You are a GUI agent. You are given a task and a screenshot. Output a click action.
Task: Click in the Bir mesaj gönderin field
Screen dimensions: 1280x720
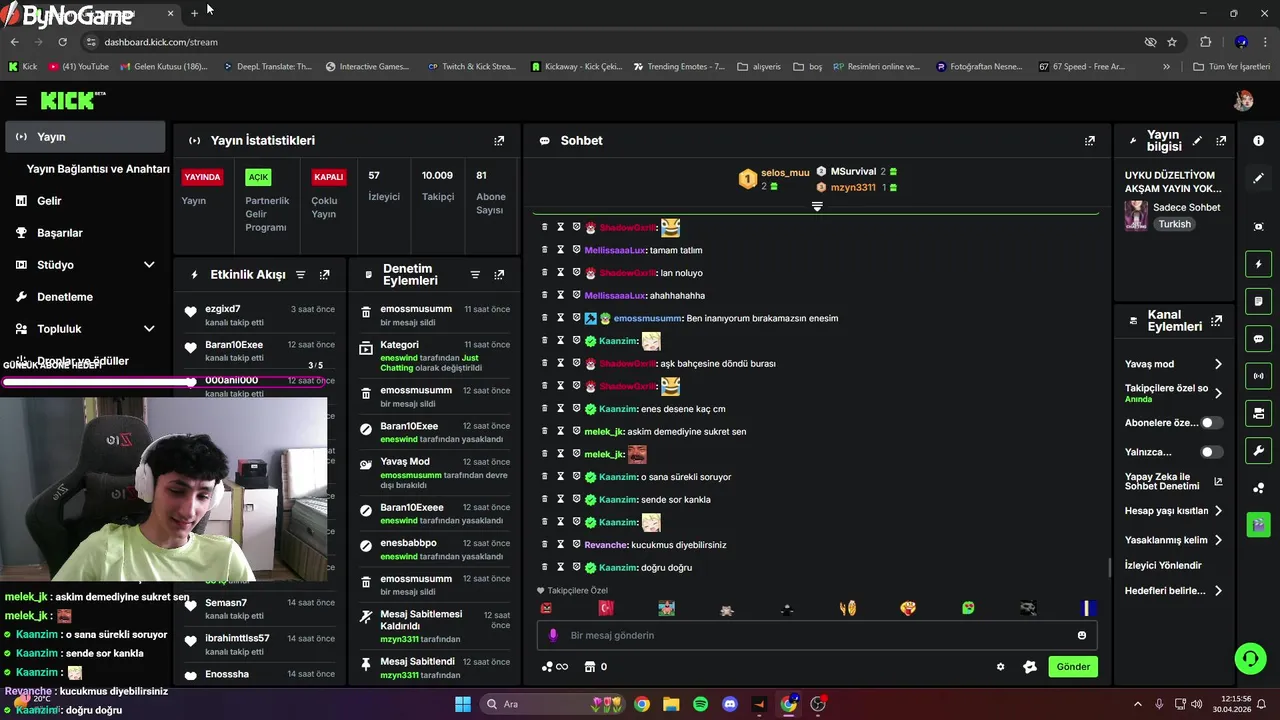[x=817, y=635]
